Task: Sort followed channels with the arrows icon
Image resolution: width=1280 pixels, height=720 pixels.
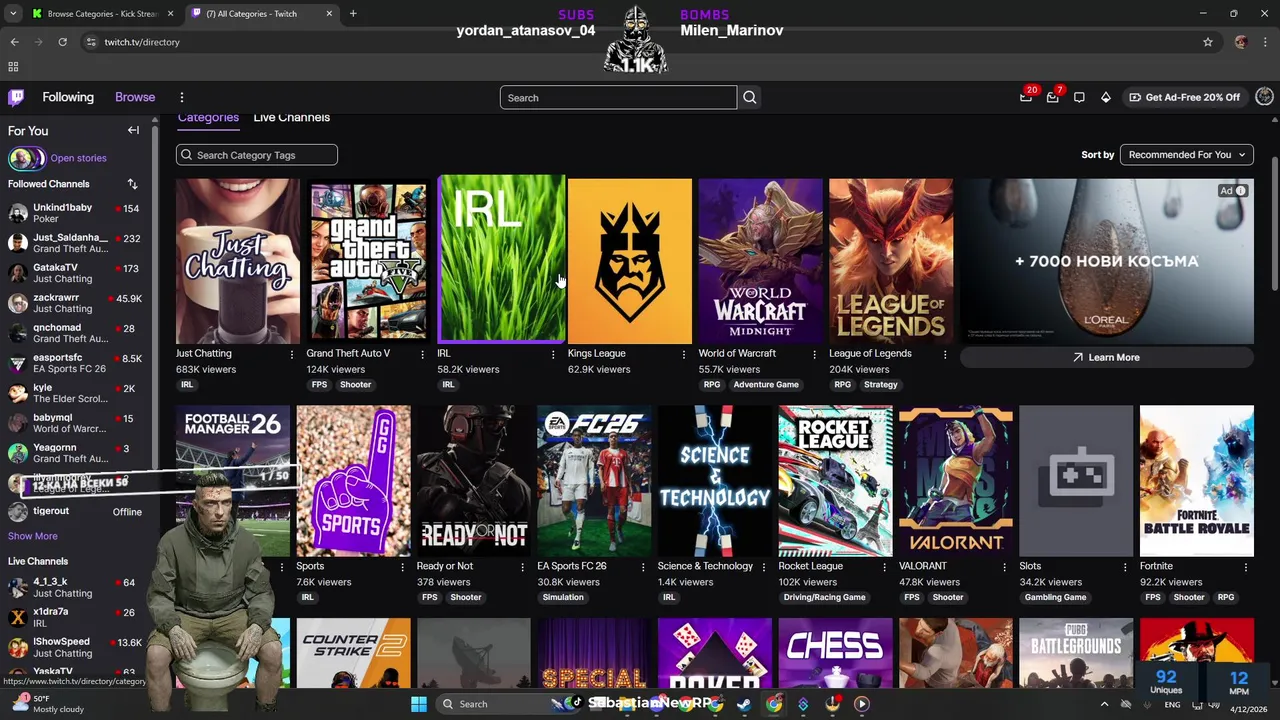Action: (x=132, y=184)
